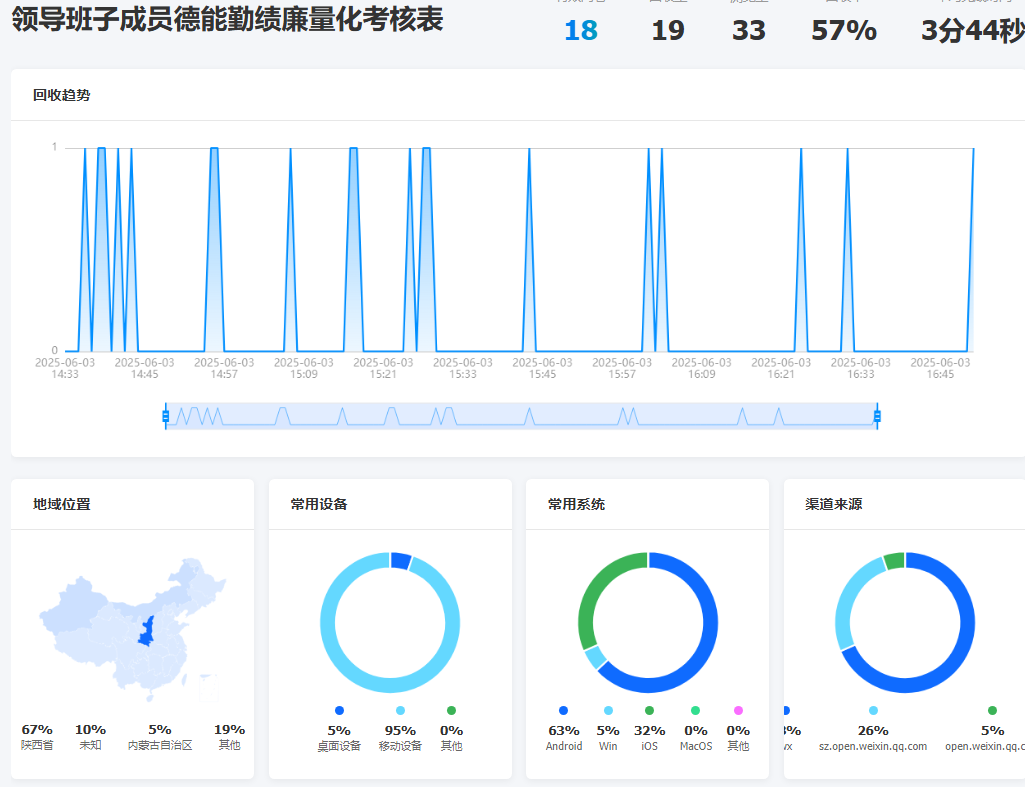Click the 95% 移动设备 label
The image size is (1025, 787).
coord(401,738)
